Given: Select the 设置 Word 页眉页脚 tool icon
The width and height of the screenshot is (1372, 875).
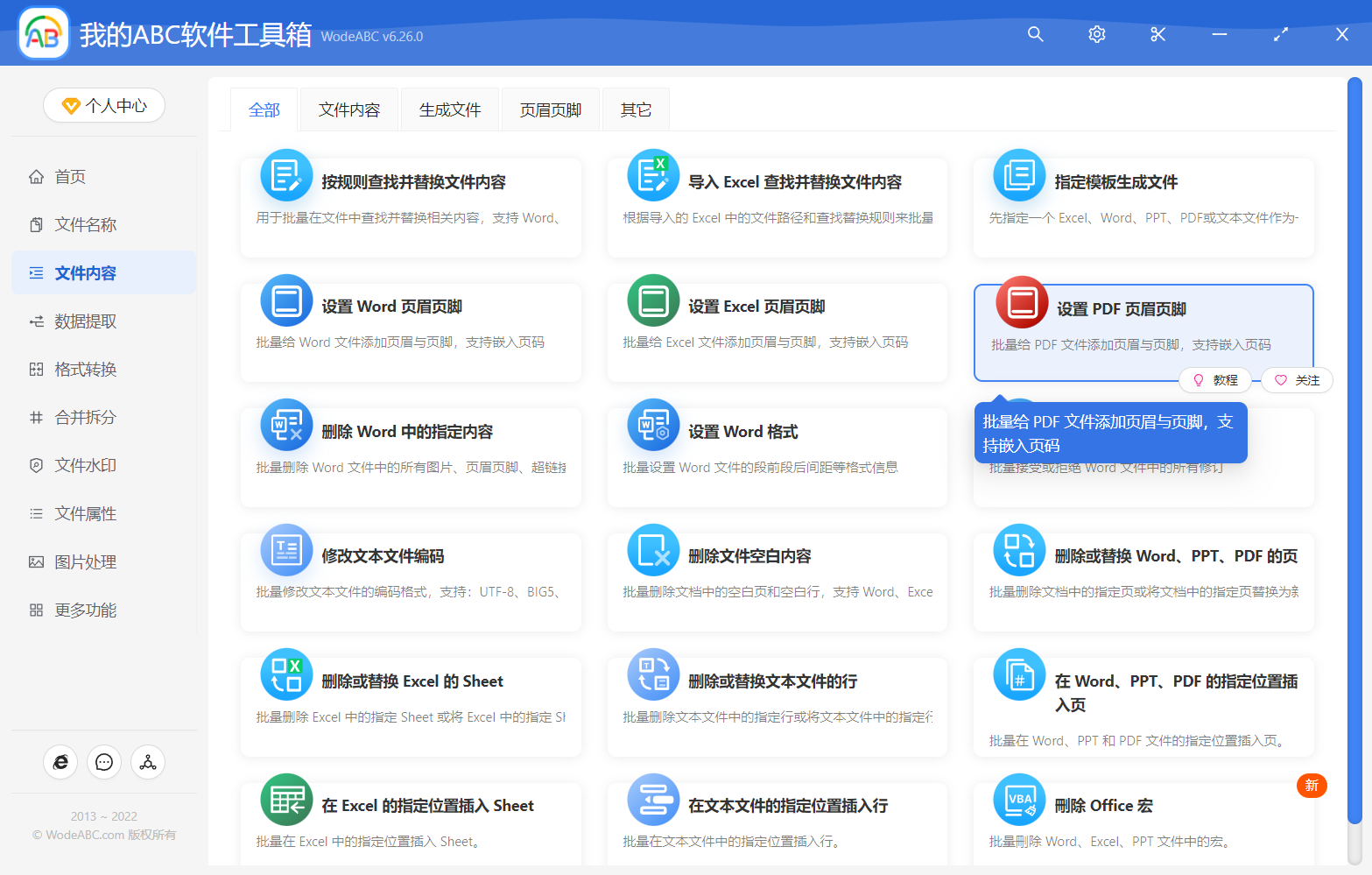Looking at the screenshot, I should (x=286, y=300).
